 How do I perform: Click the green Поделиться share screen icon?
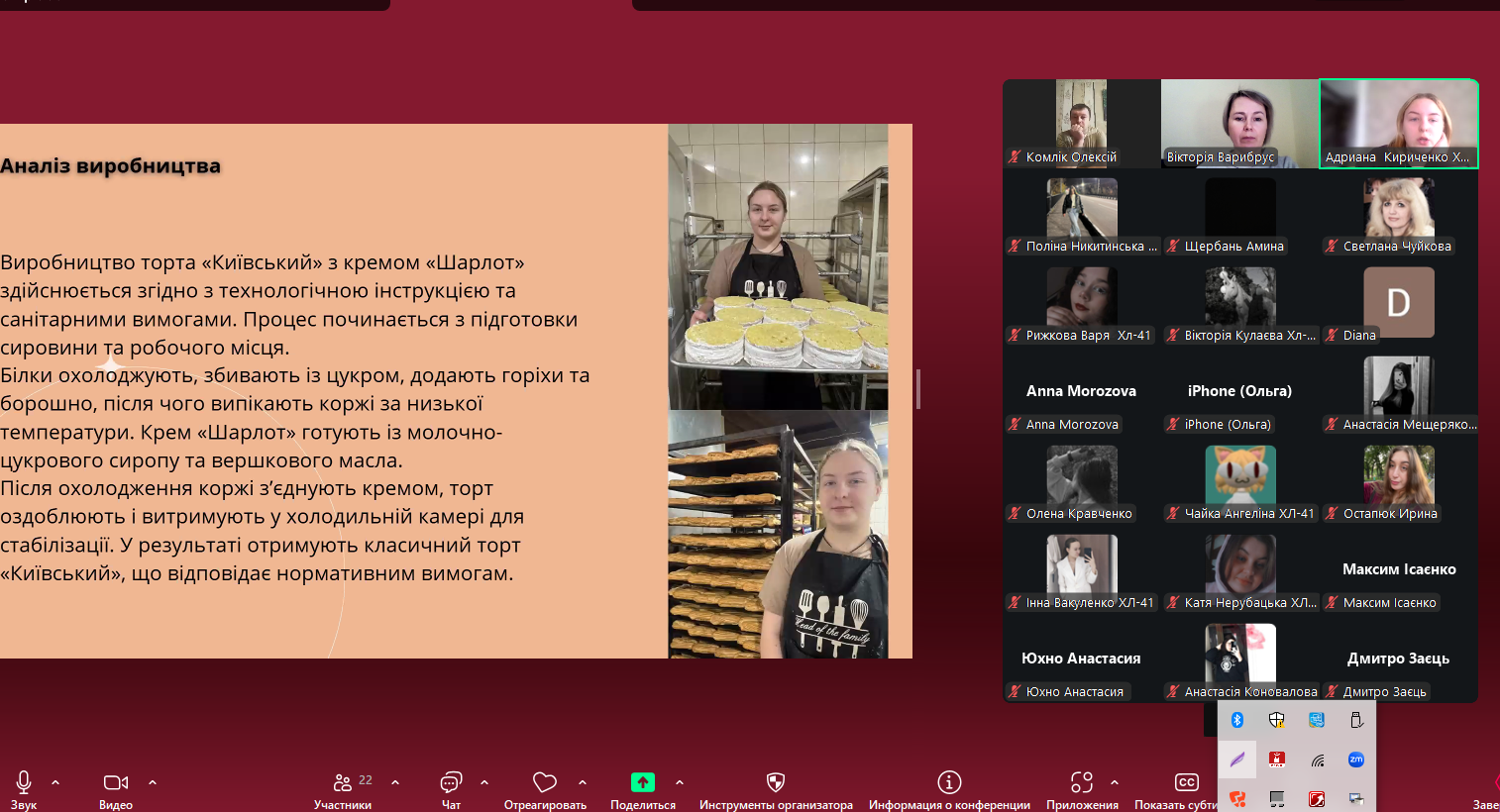643,782
